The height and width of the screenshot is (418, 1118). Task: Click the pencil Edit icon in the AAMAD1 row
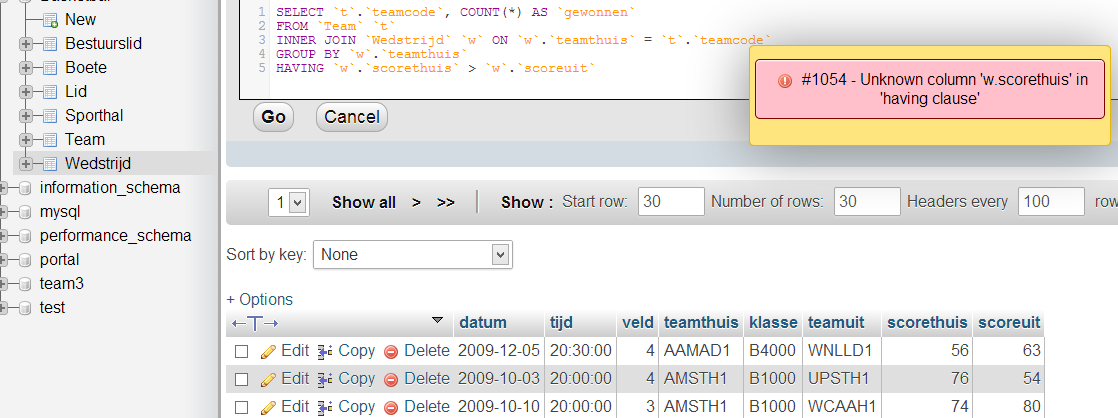point(267,351)
